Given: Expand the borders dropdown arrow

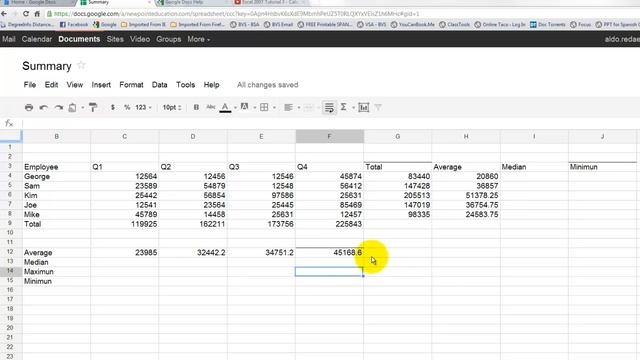Looking at the screenshot, I should click(x=274, y=108).
